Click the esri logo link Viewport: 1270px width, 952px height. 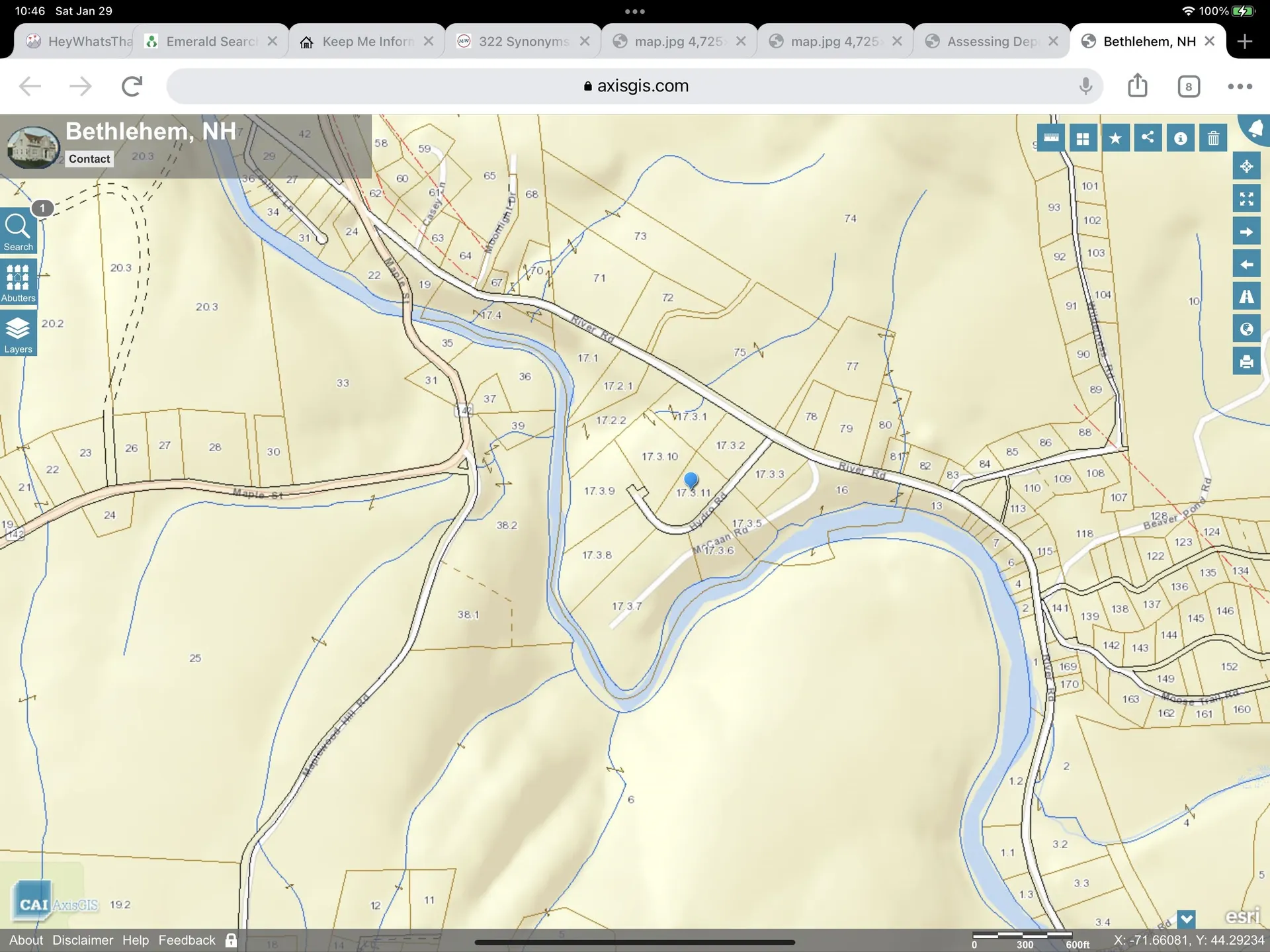coord(1242,916)
